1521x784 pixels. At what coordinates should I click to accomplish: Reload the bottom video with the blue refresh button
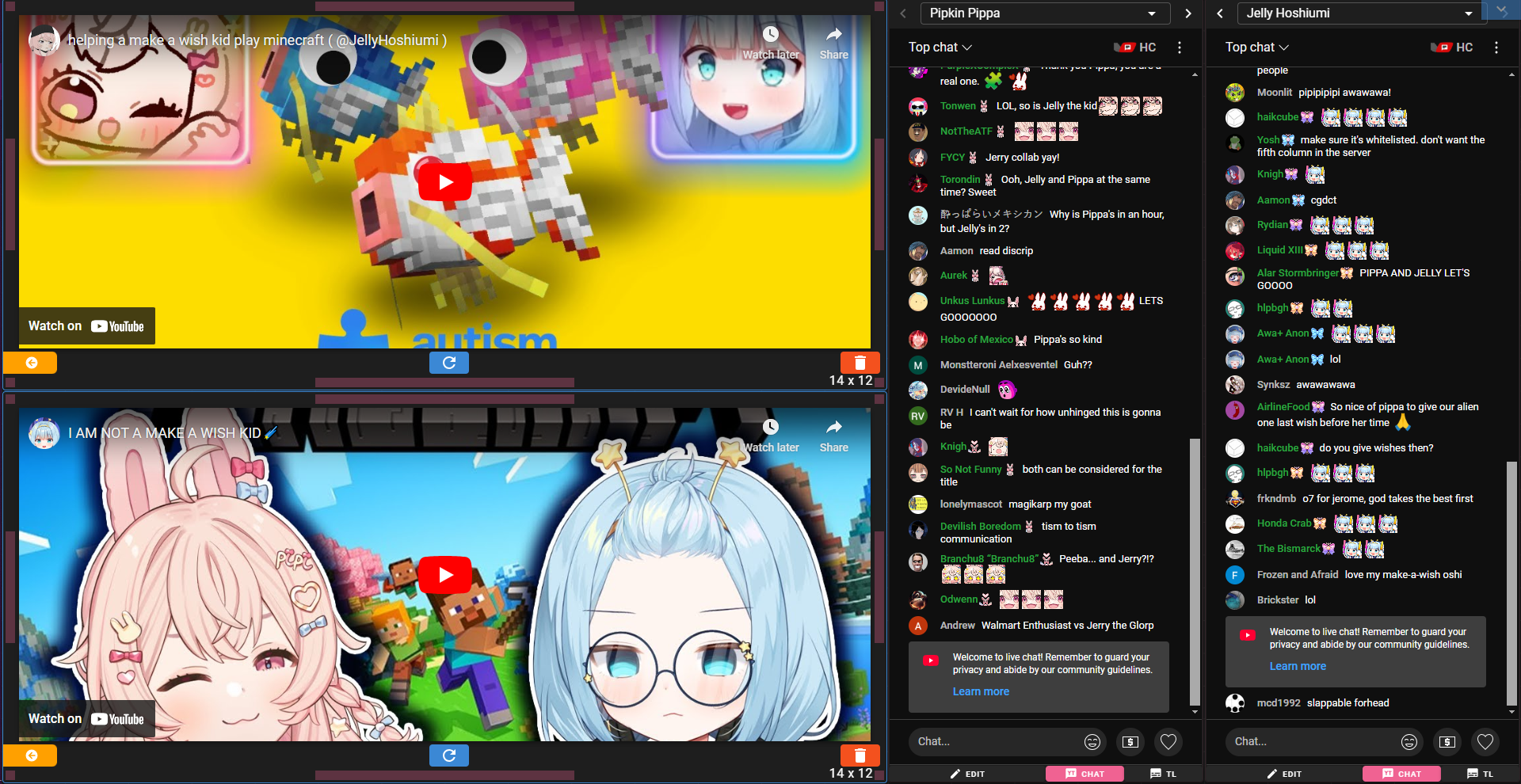coord(449,755)
